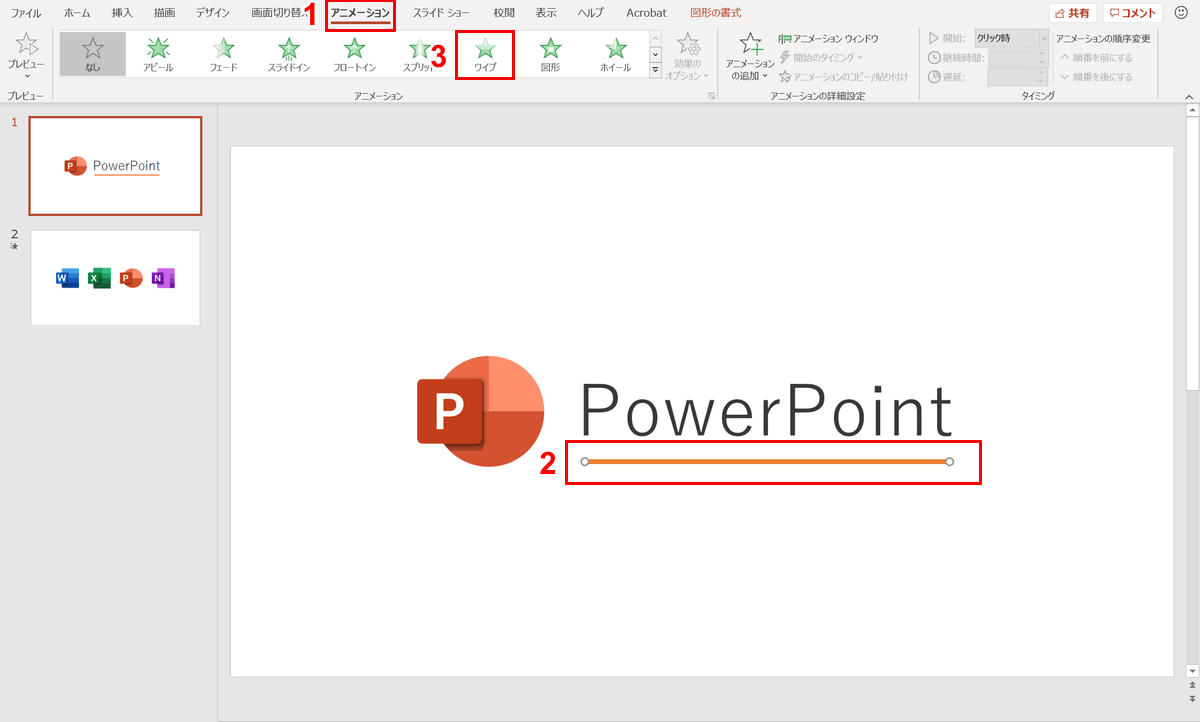Open the ファイル tab

pos(26,13)
